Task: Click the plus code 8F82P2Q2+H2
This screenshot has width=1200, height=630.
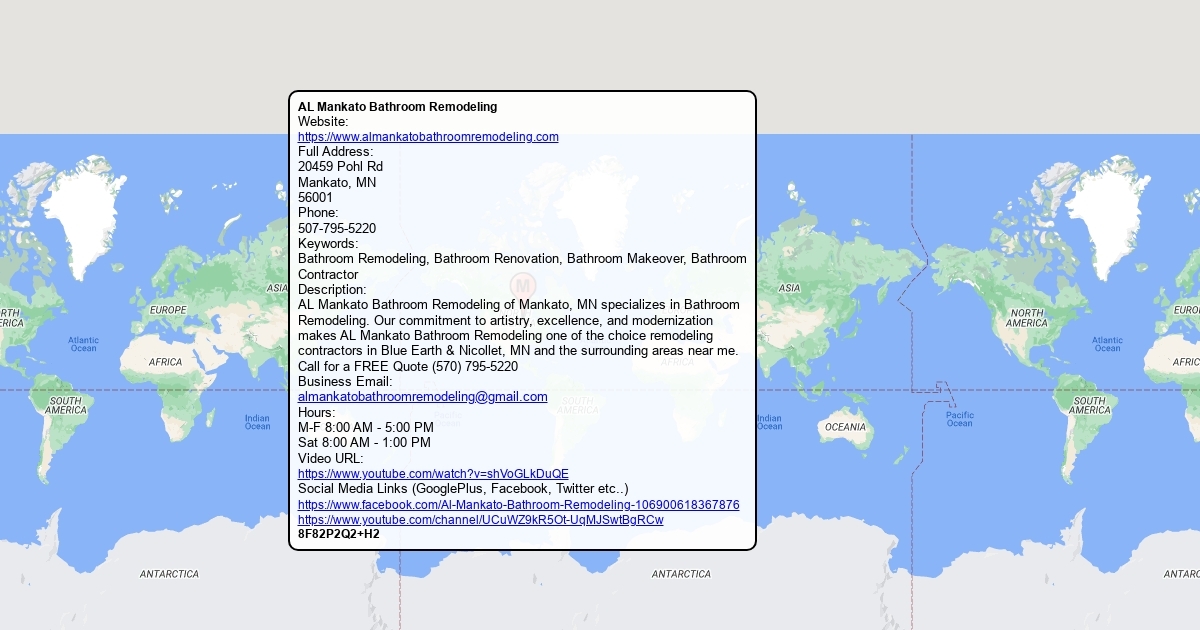Action: tap(339, 534)
